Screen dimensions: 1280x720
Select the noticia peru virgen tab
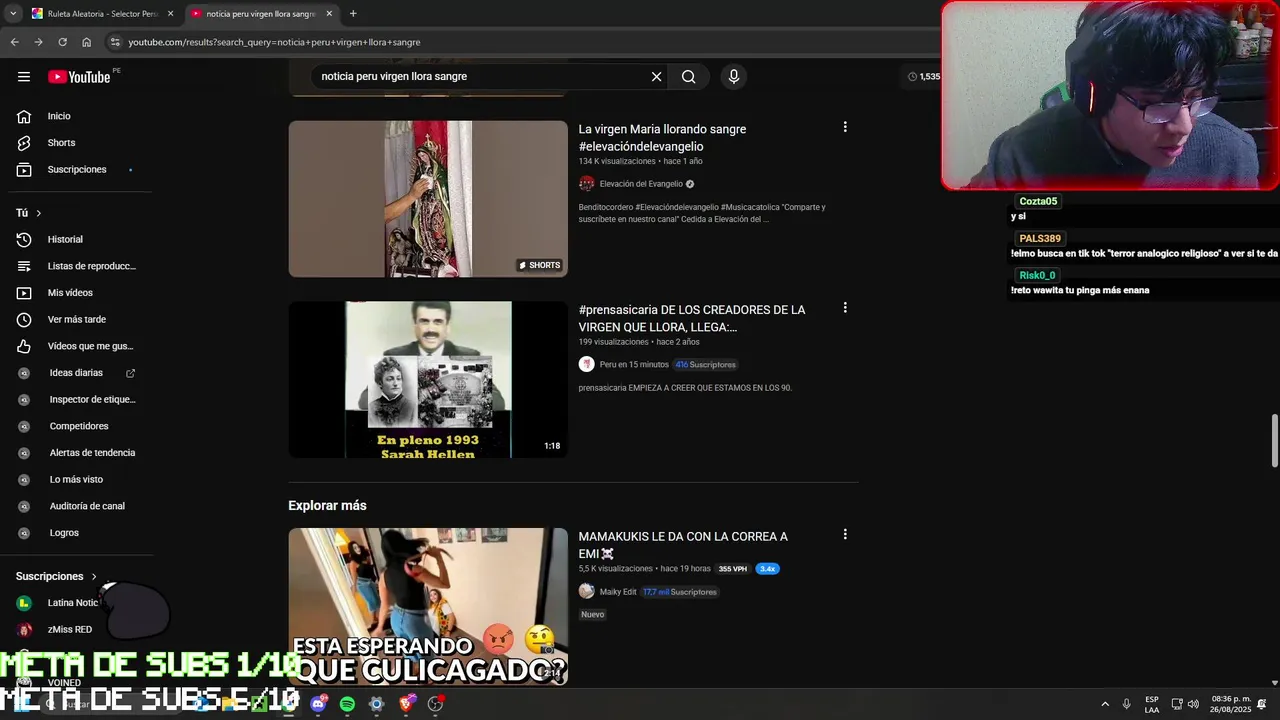(260, 14)
